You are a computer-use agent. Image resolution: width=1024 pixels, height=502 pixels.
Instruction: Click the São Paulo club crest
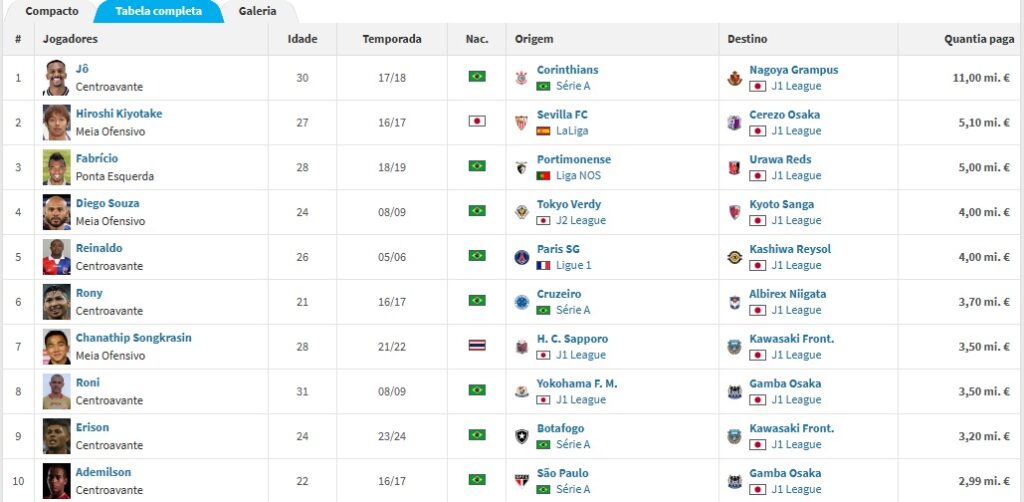pos(521,481)
